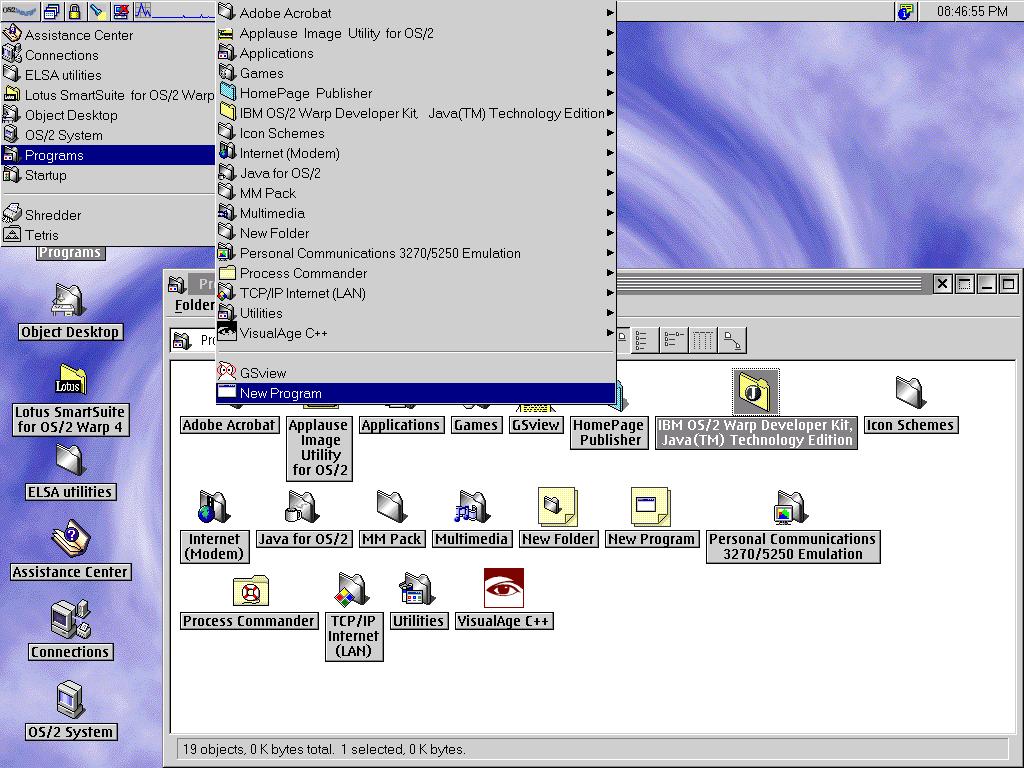Click the padlock lockup icon
Image resolution: width=1024 pixels, height=768 pixels.
74,10
